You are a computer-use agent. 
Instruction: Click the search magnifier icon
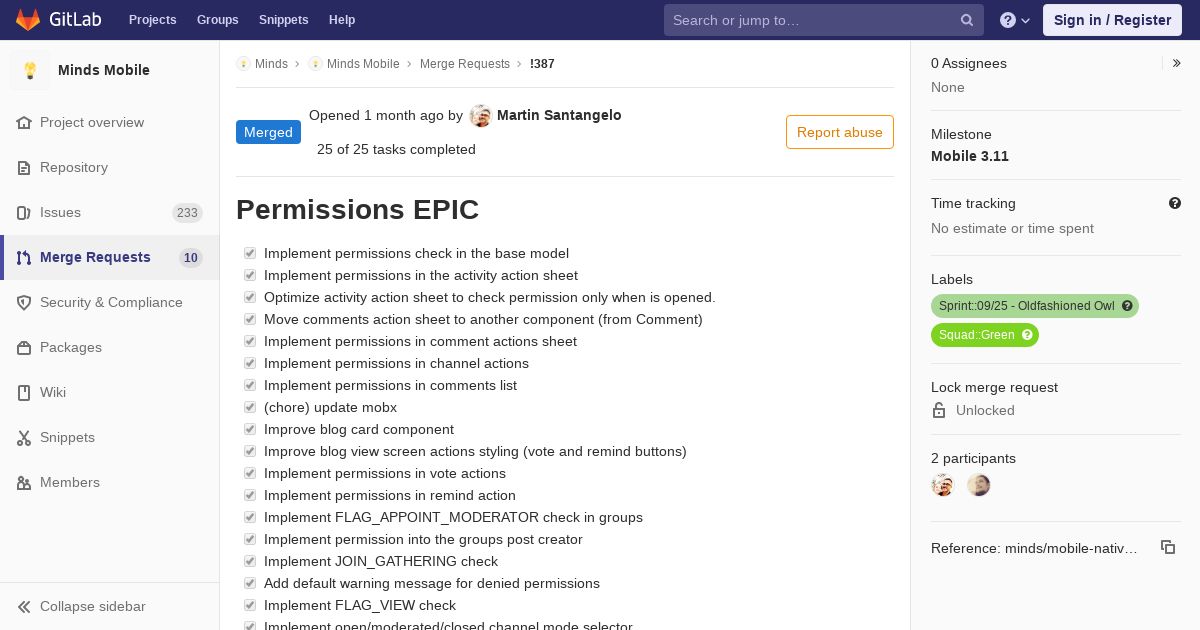click(967, 20)
